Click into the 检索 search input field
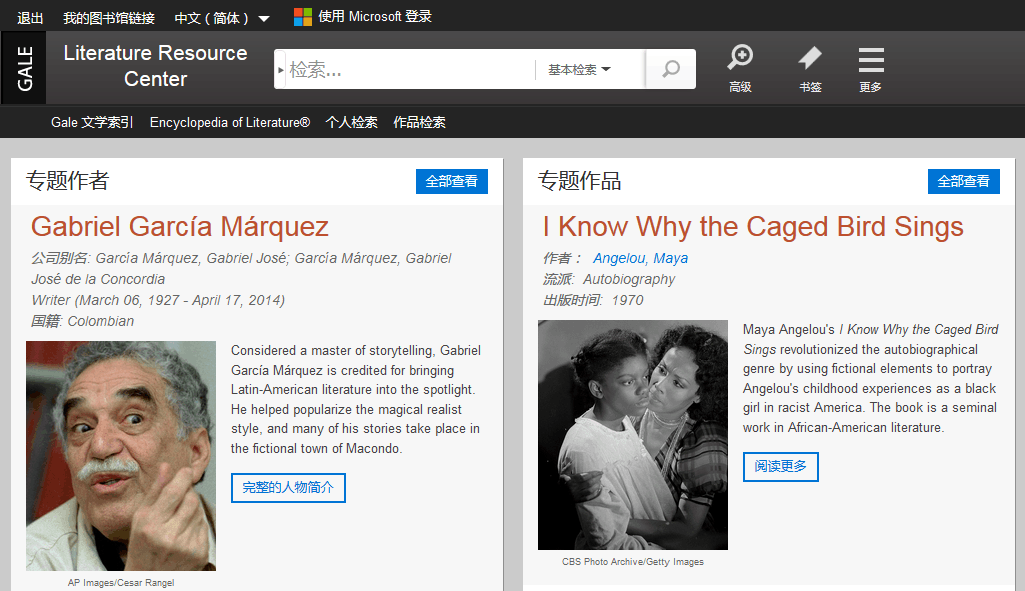 click(x=410, y=70)
